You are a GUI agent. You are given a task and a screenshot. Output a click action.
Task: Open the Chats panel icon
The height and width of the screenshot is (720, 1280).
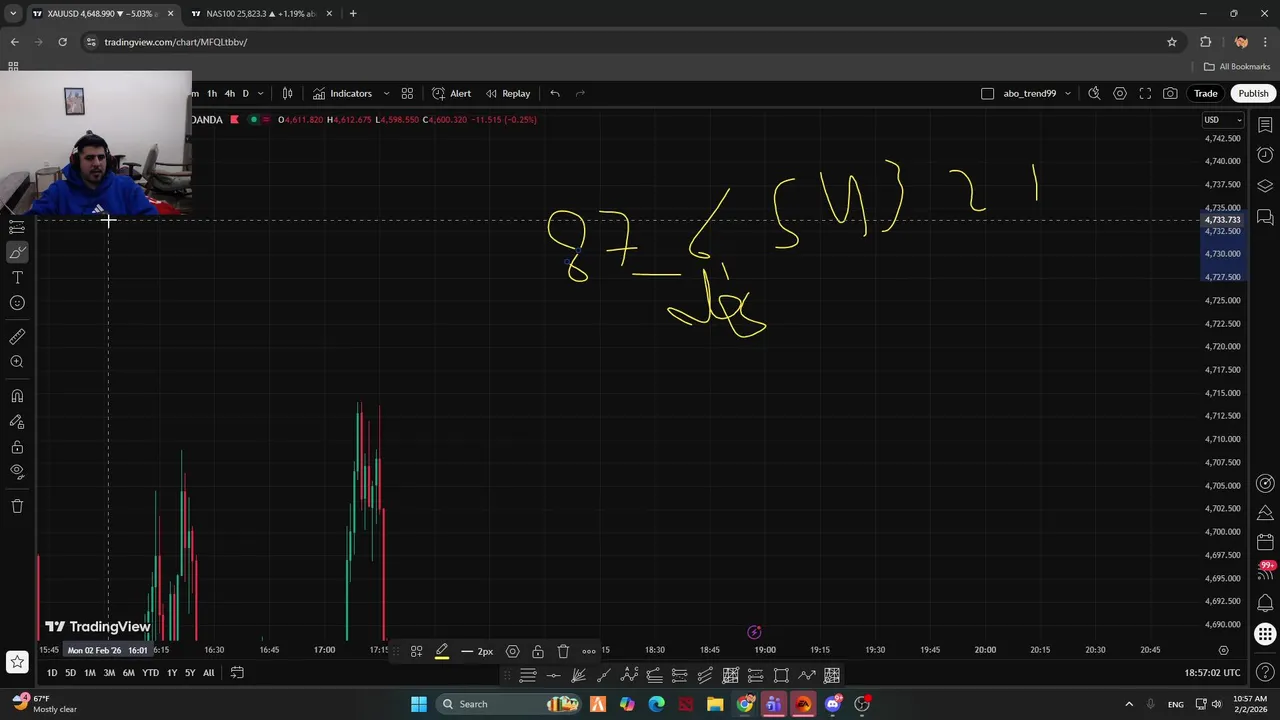(1265, 217)
